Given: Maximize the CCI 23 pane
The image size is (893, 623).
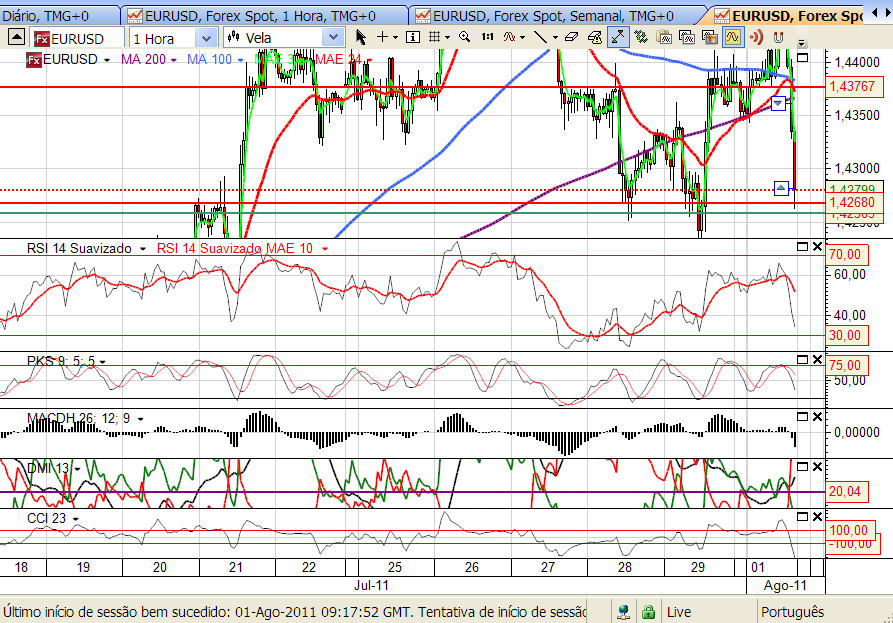Looking at the screenshot, I should (802, 517).
